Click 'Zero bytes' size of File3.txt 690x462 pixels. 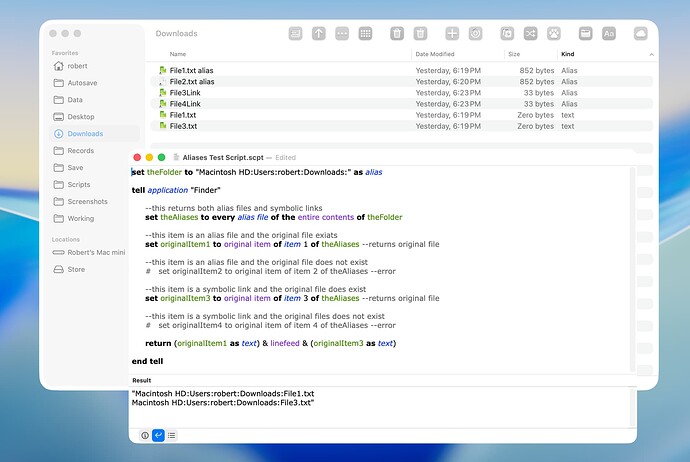[x=536, y=126]
